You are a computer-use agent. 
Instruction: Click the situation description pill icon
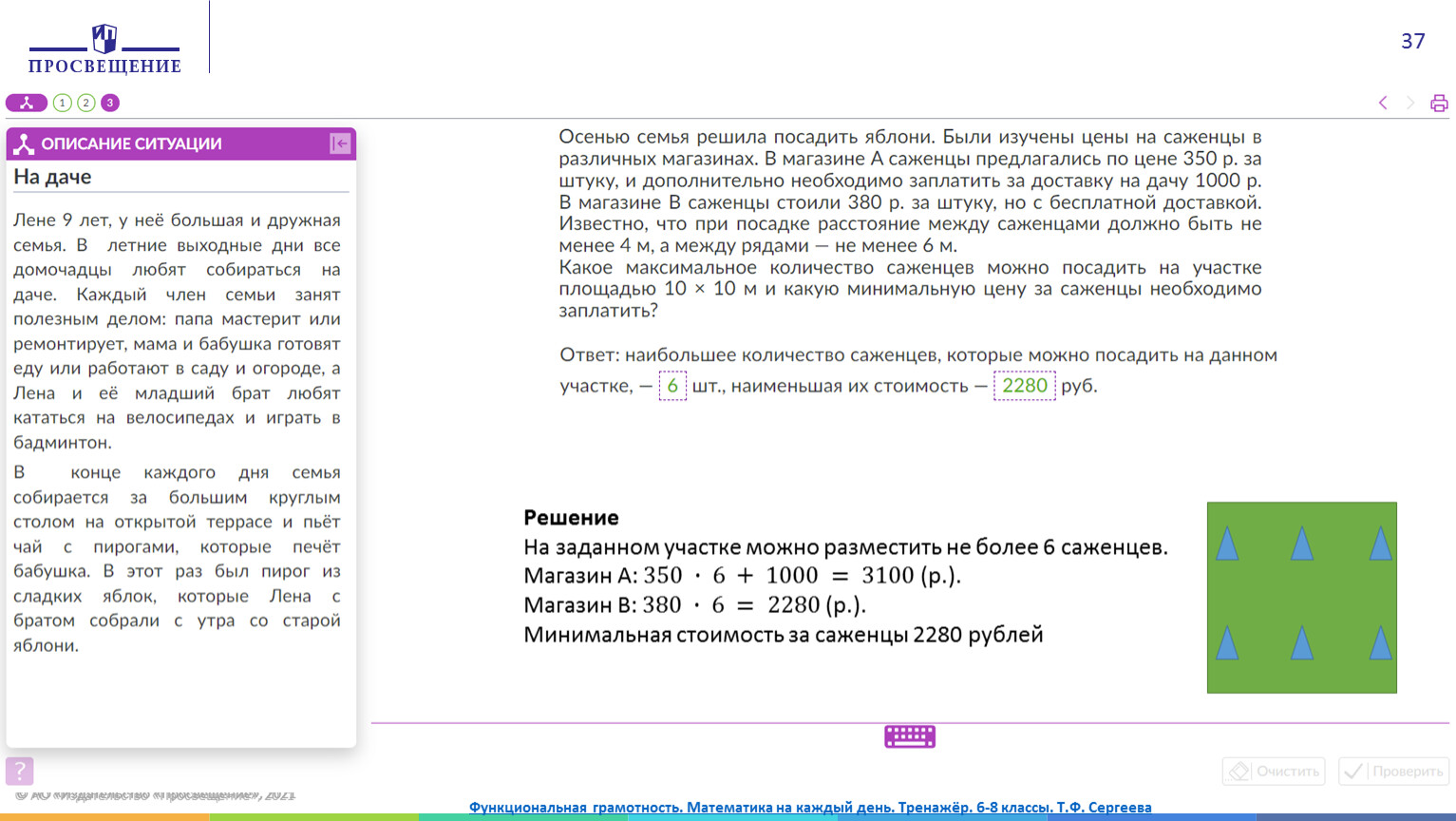pos(27,103)
